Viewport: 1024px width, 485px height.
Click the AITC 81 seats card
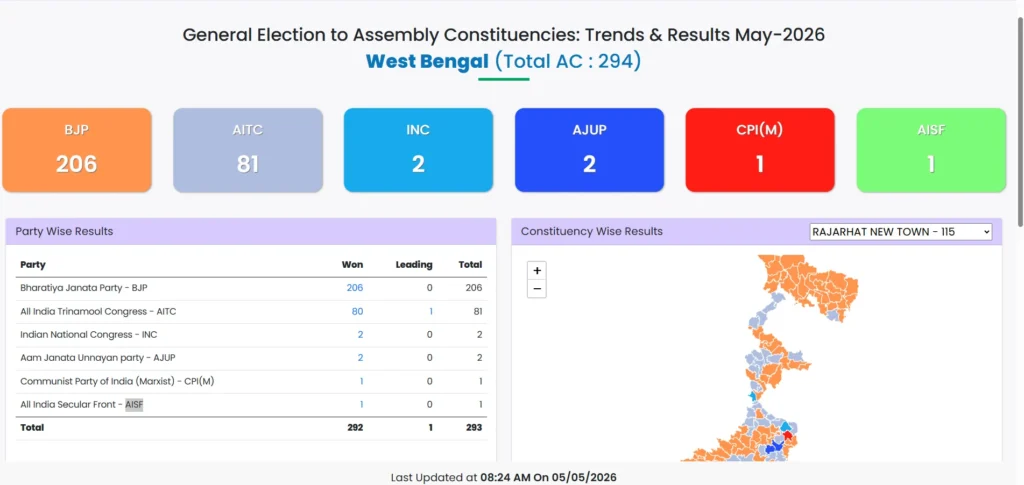coord(248,150)
